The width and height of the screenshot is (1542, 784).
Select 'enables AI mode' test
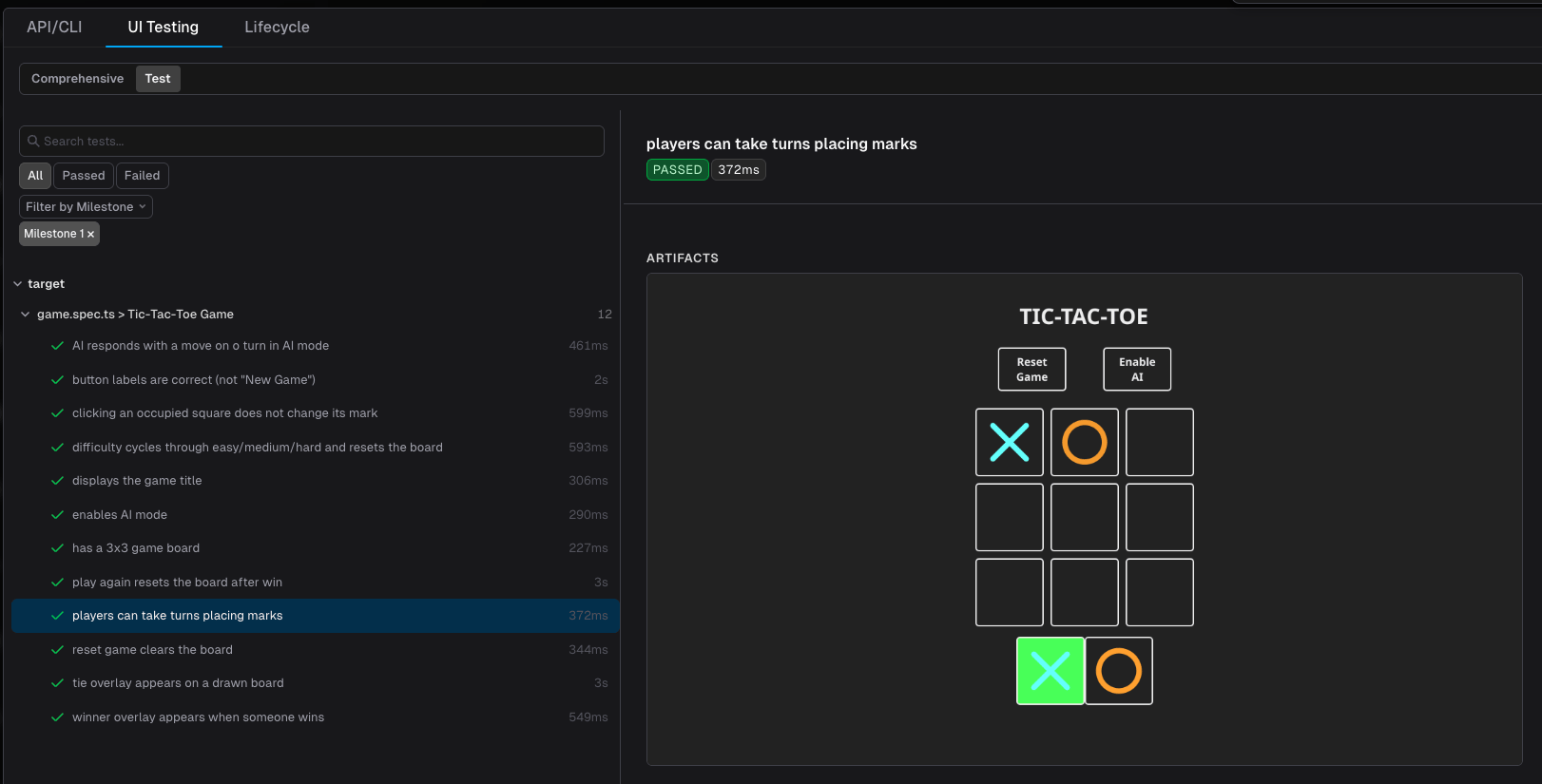[314, 515]
